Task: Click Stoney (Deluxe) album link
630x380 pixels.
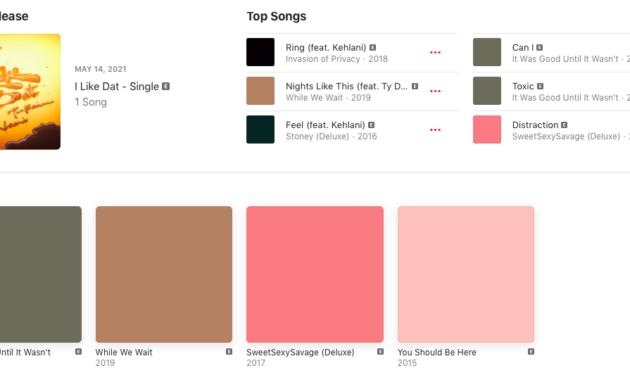Action: [x=317, y=137]
